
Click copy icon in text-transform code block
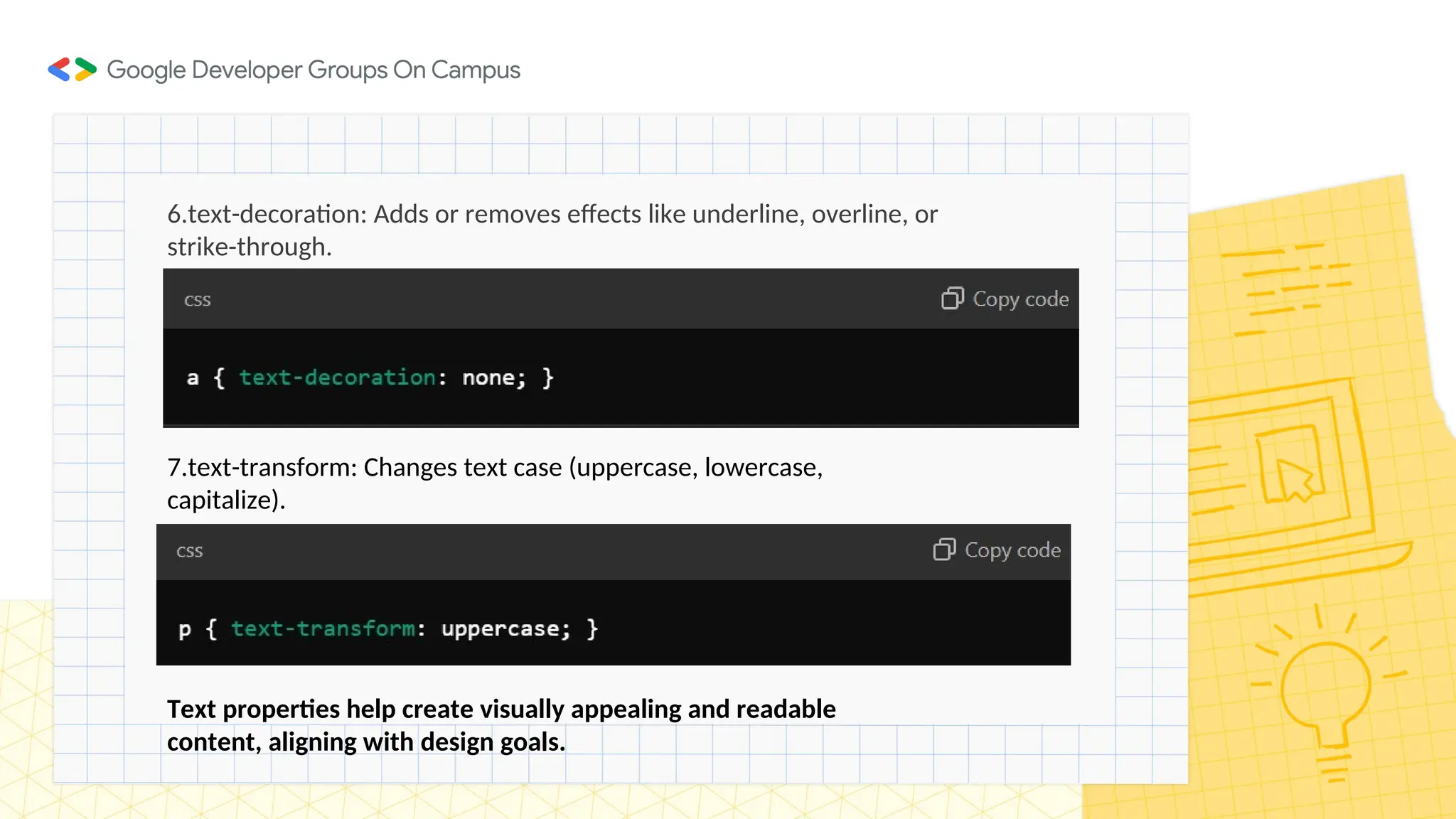coord(944,550)
